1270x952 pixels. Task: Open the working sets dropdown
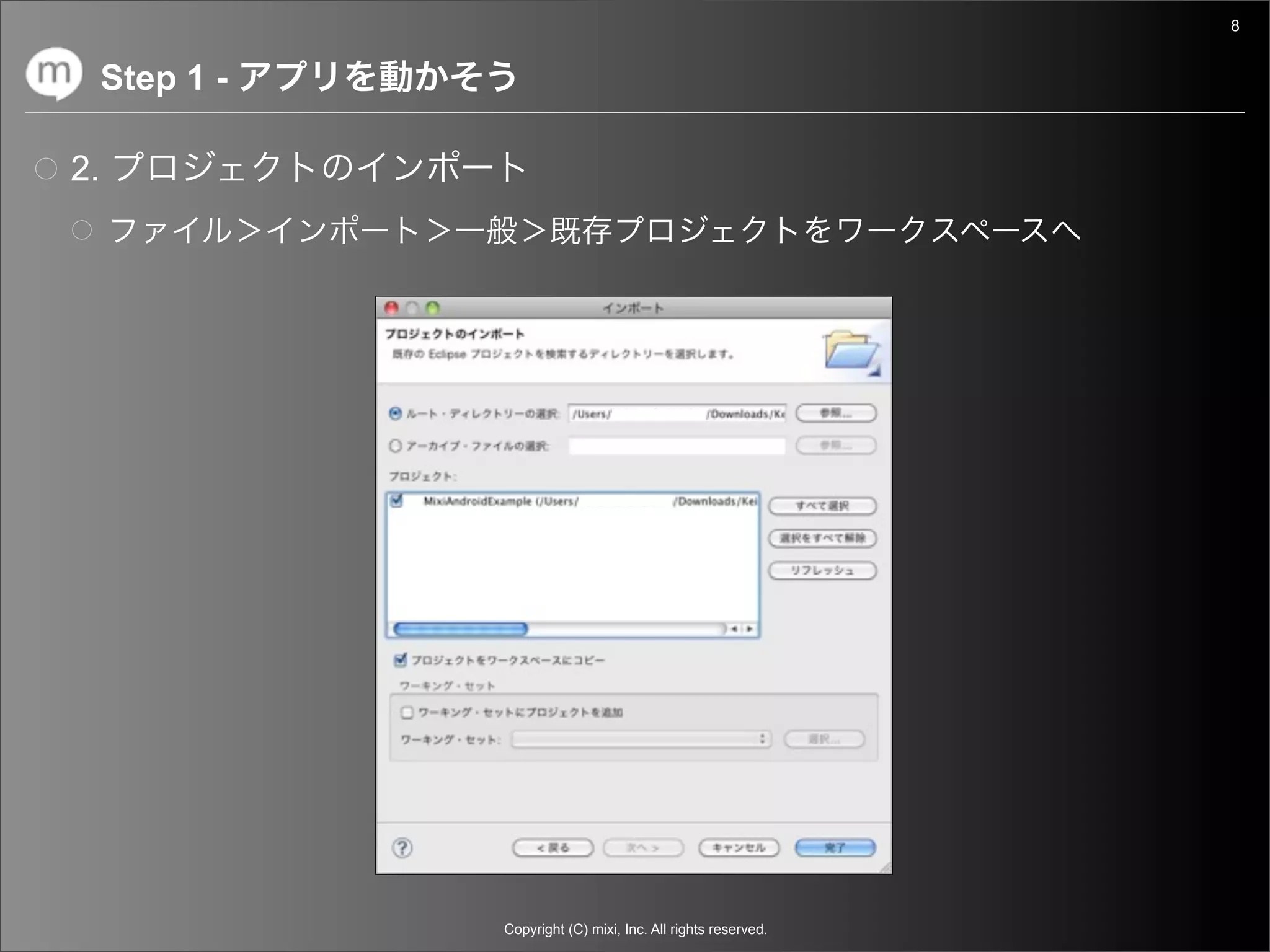point(641,739)
